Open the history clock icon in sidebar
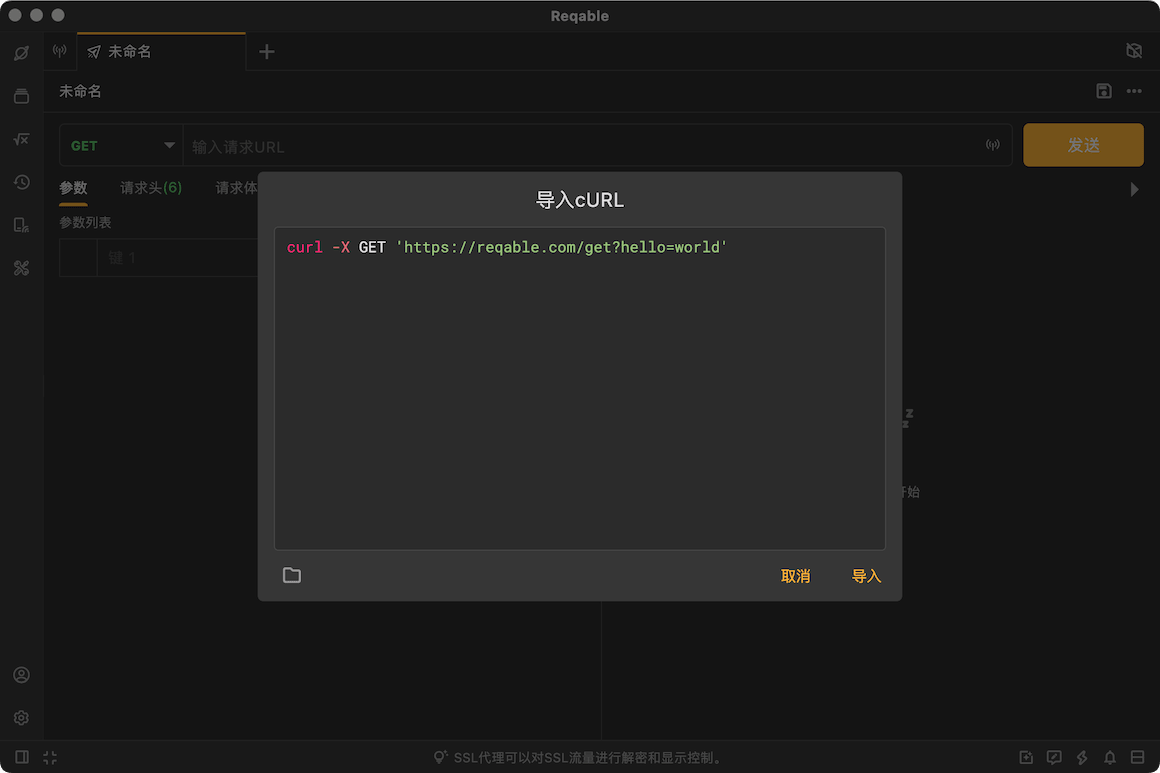The height and width of the screenshot is (773, 1160). point(21,182)
